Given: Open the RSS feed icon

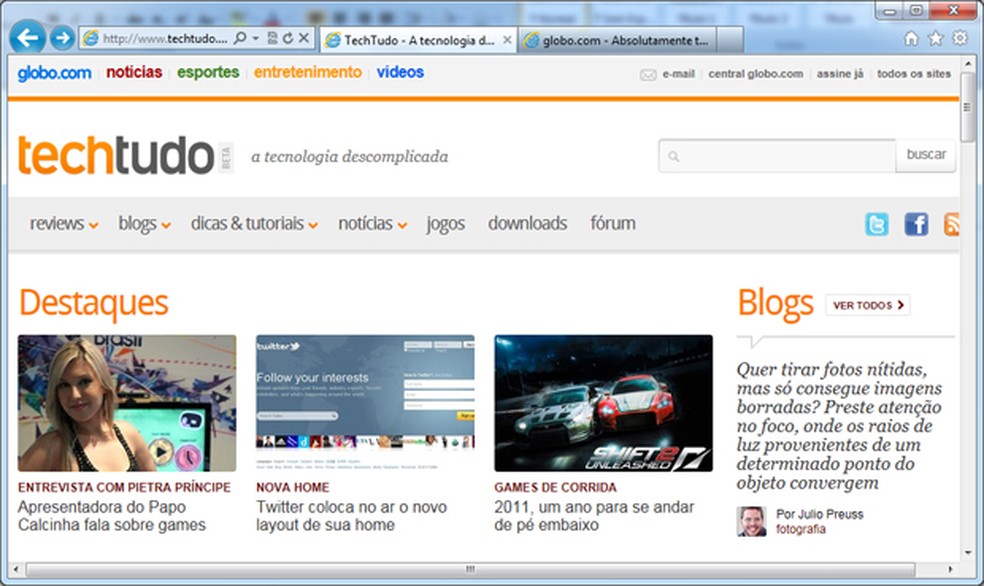Looking at the screenshot, I should tap(951, 224).
